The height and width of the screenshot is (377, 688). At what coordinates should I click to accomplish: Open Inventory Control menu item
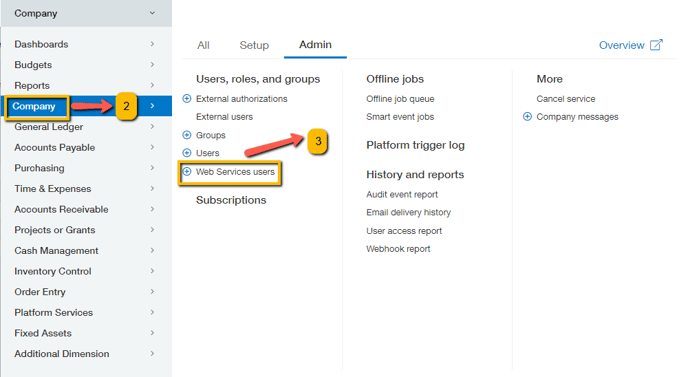pyautogui.click(x=53, y=271)
